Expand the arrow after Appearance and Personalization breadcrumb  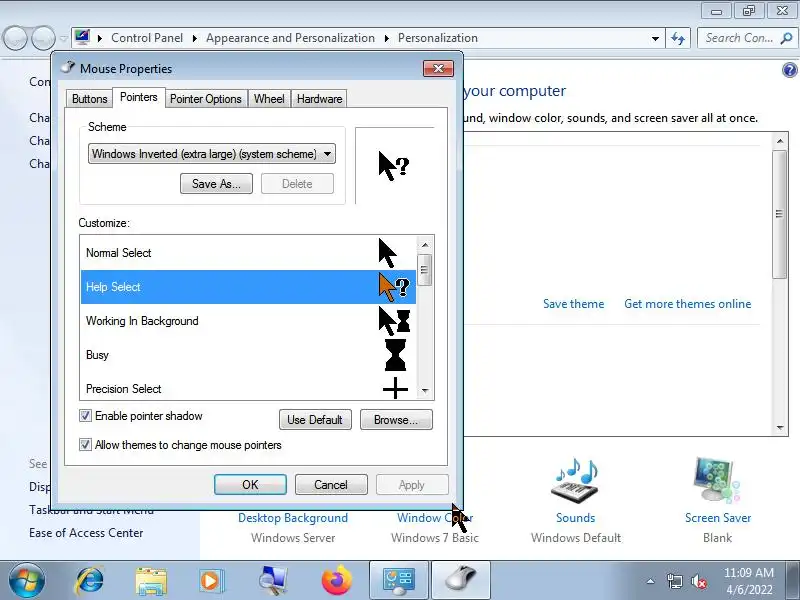coord(386,38)
